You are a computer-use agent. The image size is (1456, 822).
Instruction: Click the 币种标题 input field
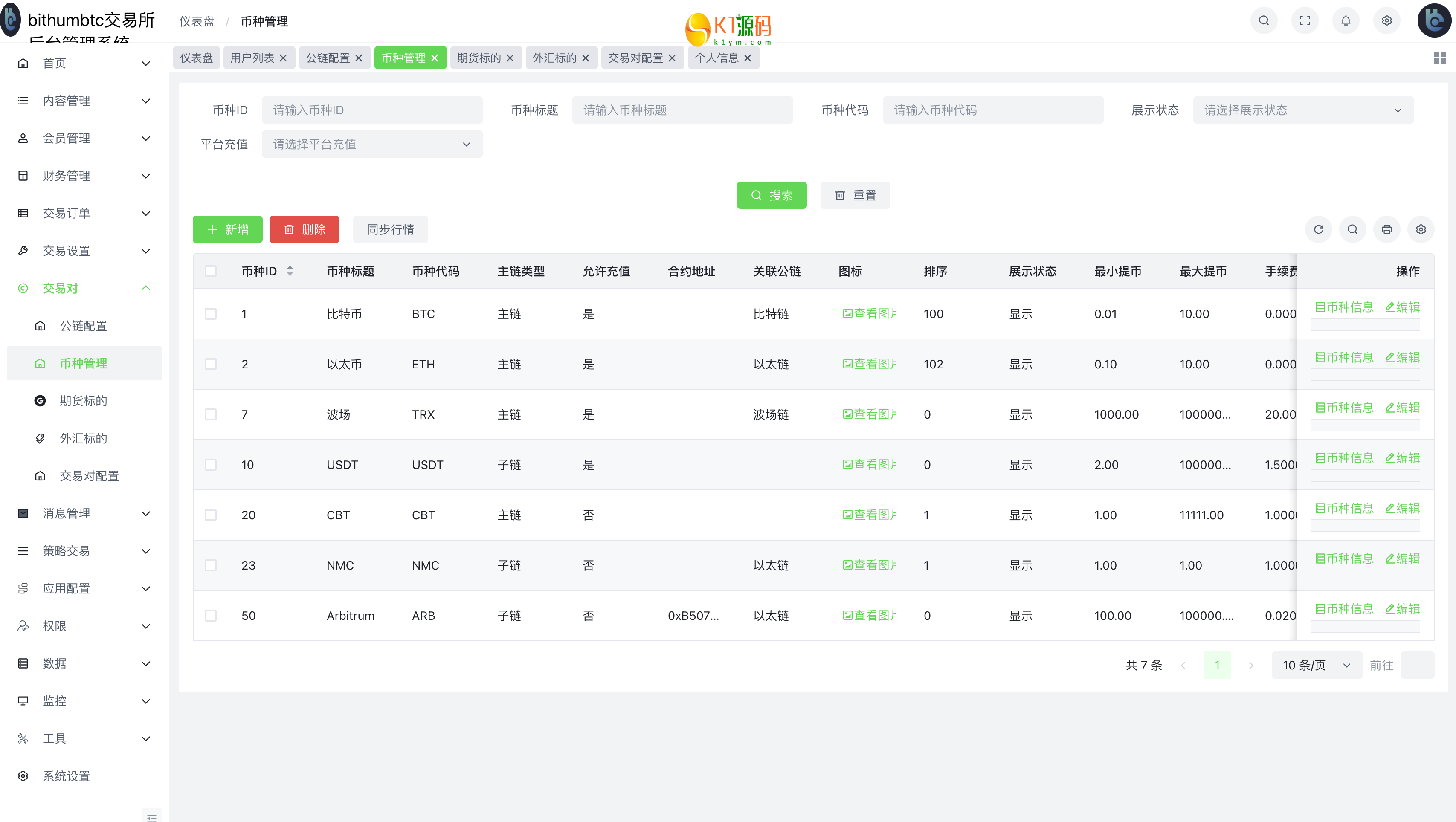[682, 110]
